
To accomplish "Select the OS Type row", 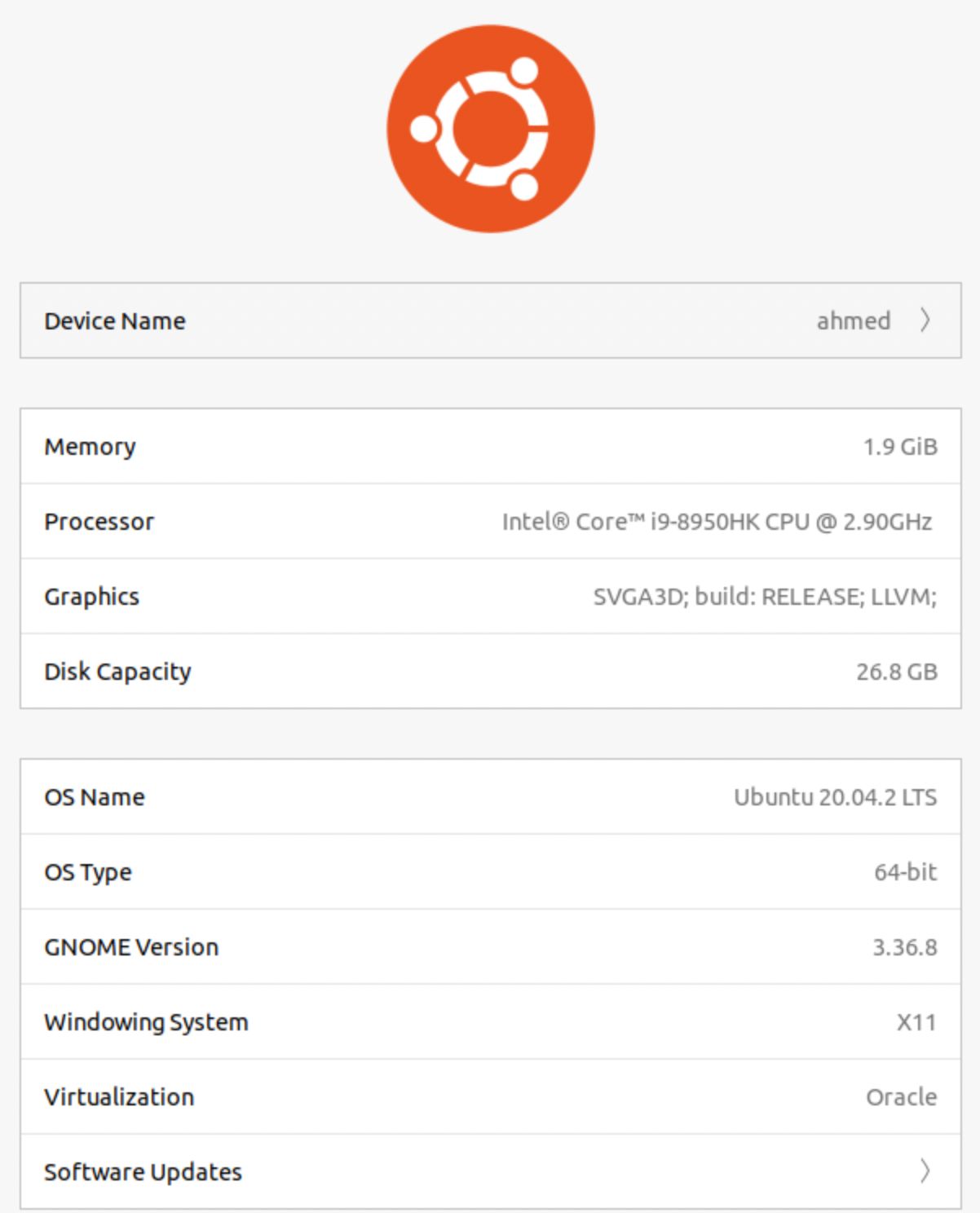I will [x=489, y=872].
